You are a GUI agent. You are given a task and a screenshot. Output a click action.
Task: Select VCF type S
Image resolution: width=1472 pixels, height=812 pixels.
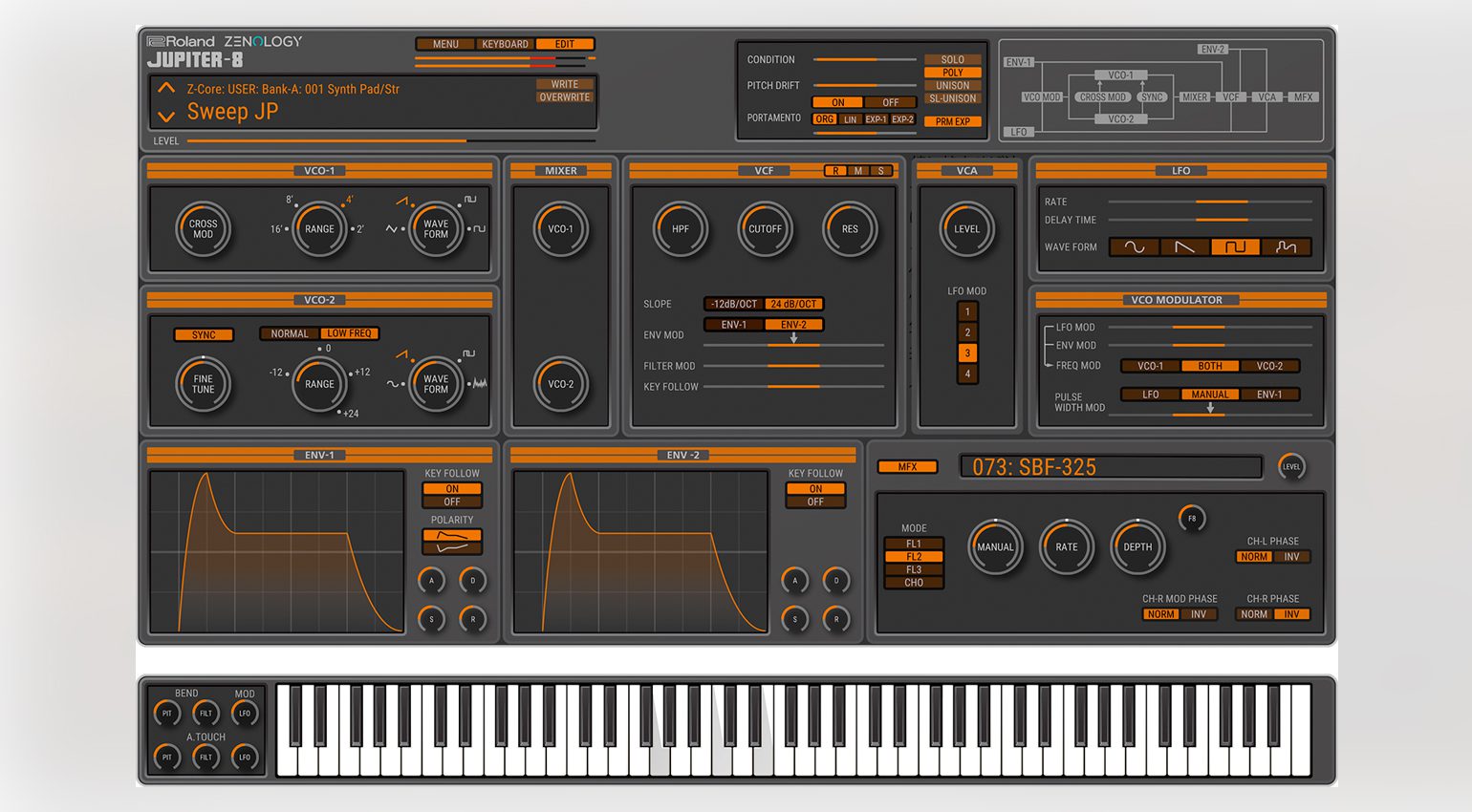881,171
